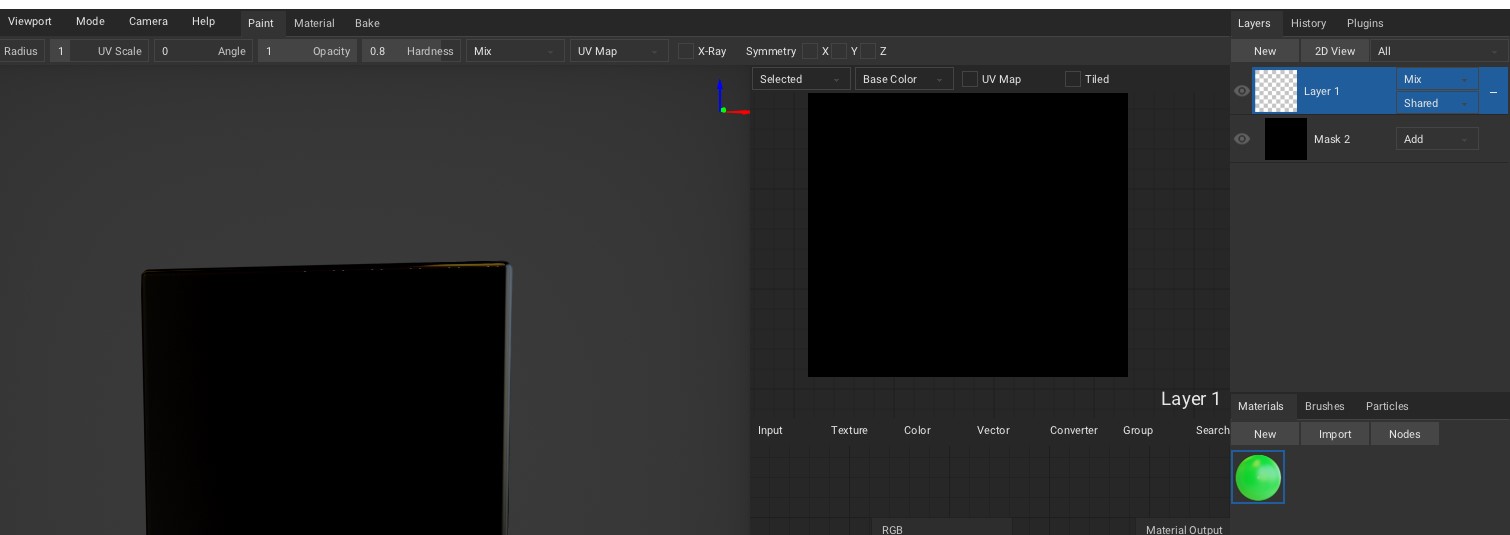This screenshot has height=535, width=1510.
Task: Switch to the Brushes tab
Action: (x=1325, y=406)
